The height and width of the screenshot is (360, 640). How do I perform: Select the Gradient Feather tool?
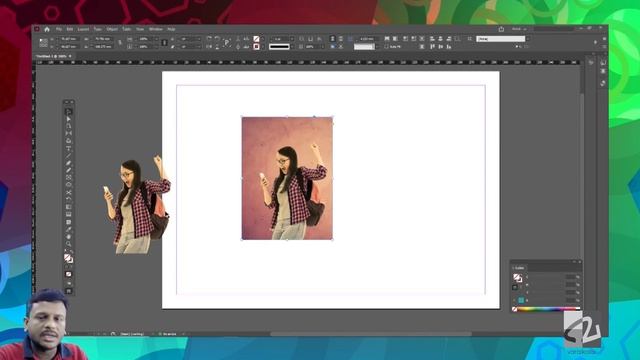[x=69, y=214]
